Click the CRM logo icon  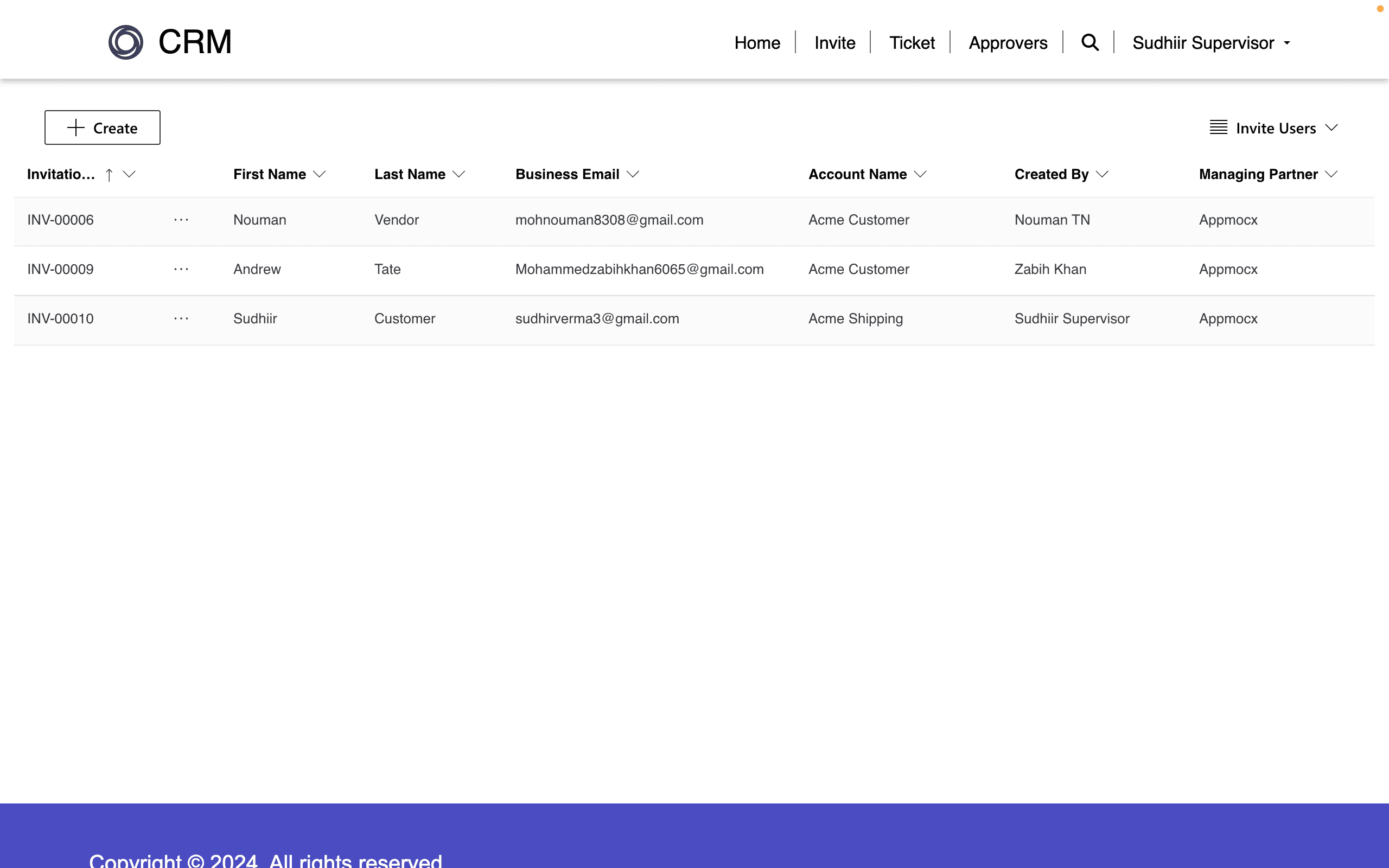pos(126,42)
